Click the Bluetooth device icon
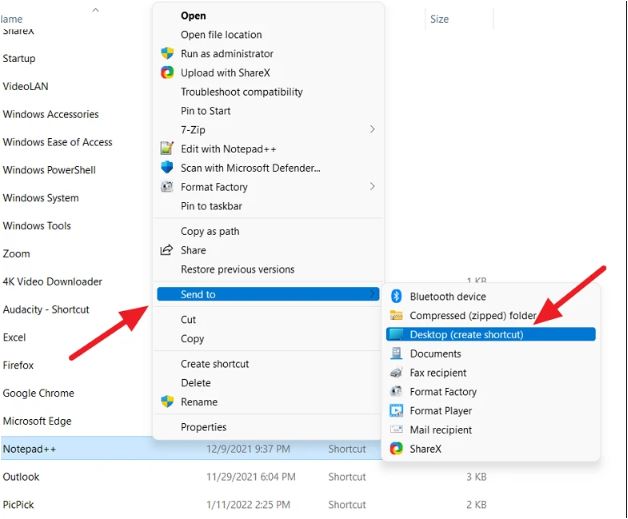This screenshot has width=628, height=519. coord(396,296)
